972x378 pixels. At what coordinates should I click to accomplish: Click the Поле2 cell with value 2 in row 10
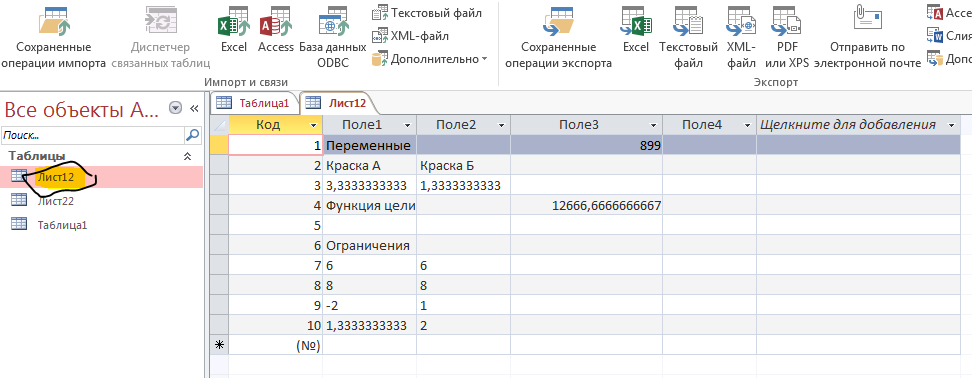click(464, 325)
